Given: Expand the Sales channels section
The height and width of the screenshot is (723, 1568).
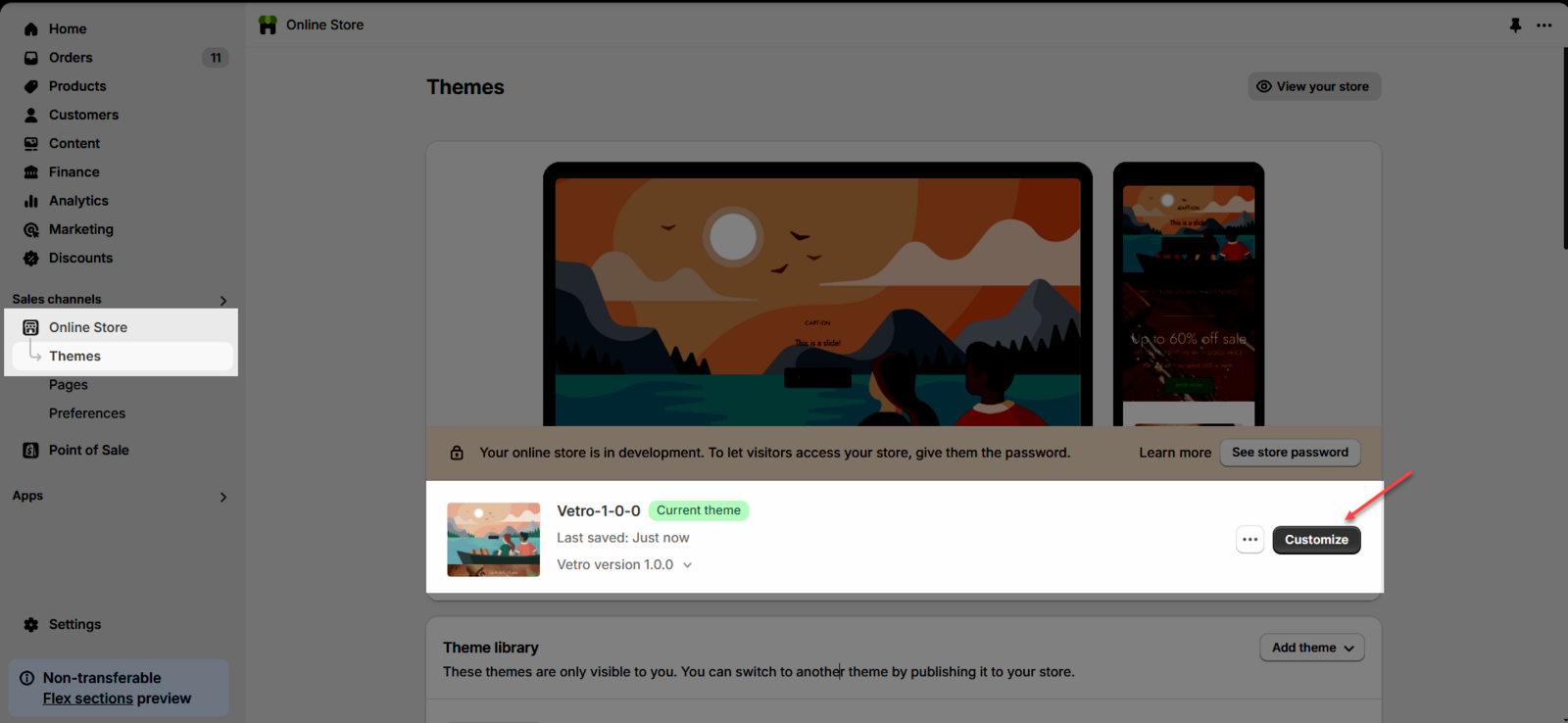Looking at the screenshot, I should coord(223,301).
